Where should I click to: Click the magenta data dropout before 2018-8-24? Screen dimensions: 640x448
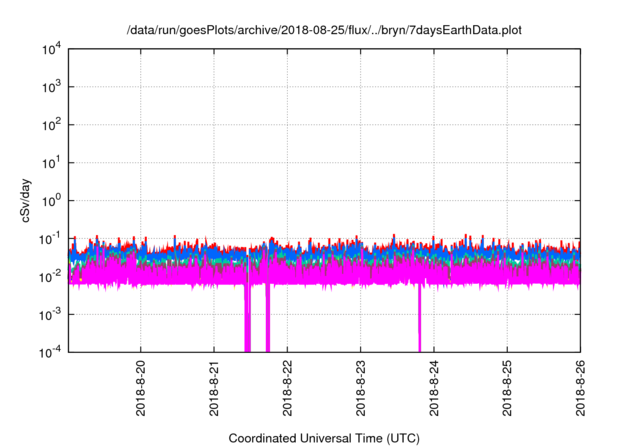419,319
